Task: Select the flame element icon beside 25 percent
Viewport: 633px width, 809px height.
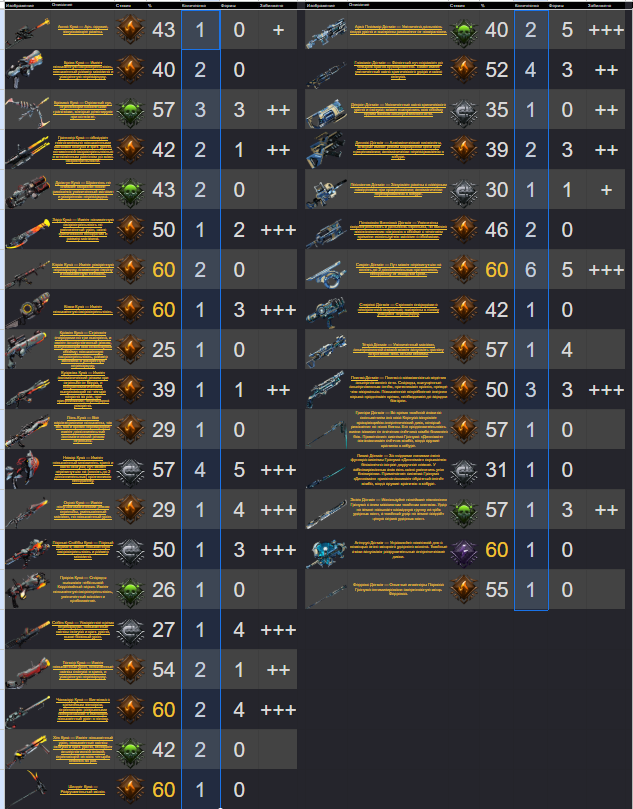Action: [x=131, y=350]
